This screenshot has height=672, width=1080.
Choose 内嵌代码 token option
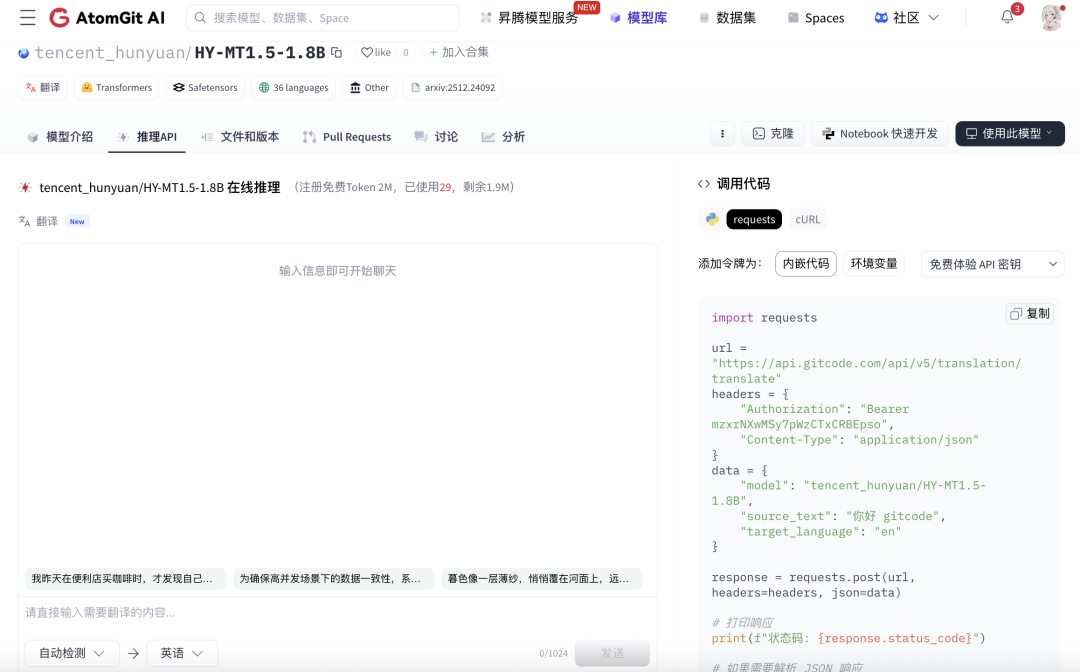(x=806, y=264)
